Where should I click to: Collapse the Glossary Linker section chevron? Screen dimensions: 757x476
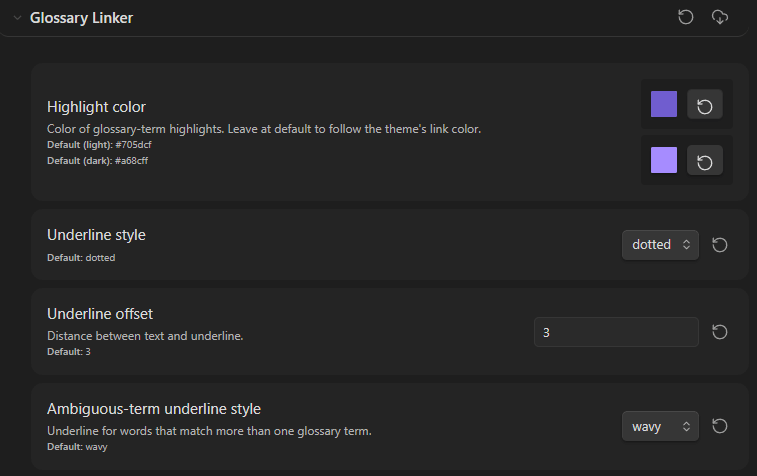pyautogui.click(x=17, y=18)
